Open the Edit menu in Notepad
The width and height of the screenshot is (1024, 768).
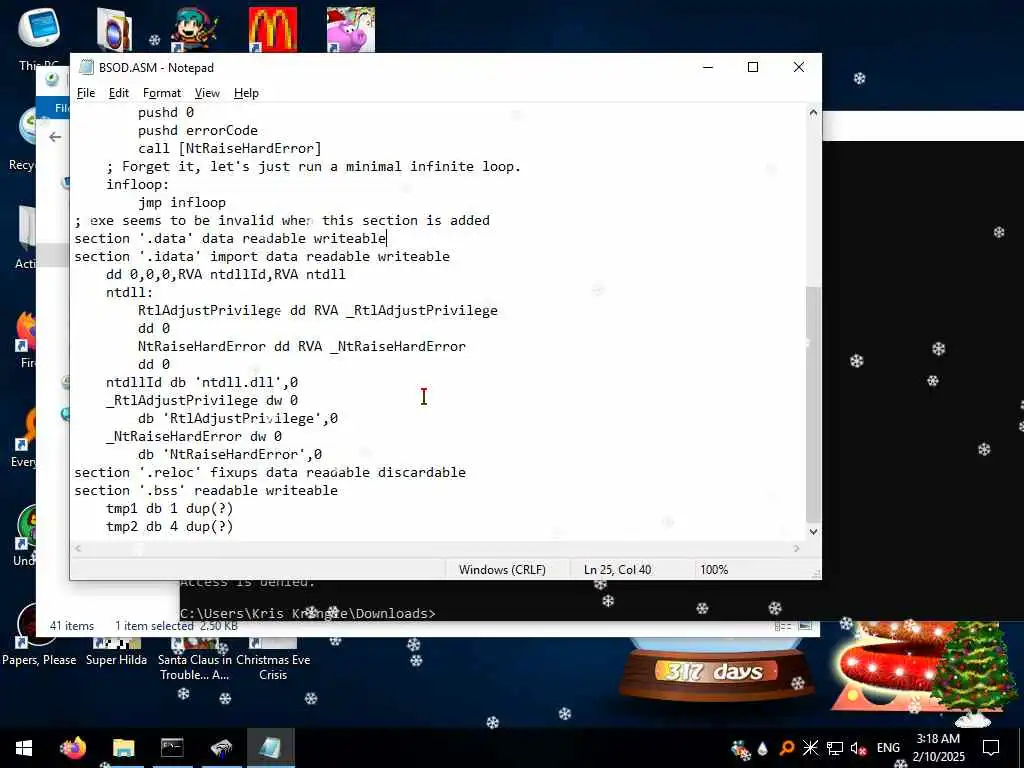pyautogui.click(x=118, y=93)
